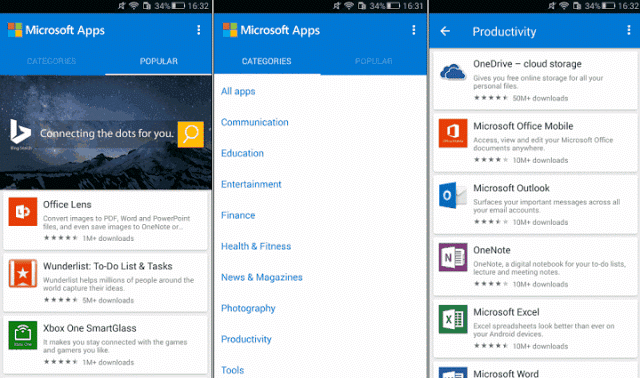The width and height of the screenshot is (640, 378).
Task: Tap the Xbox One SmartGlass icon
Action: (x=23, y=335)
